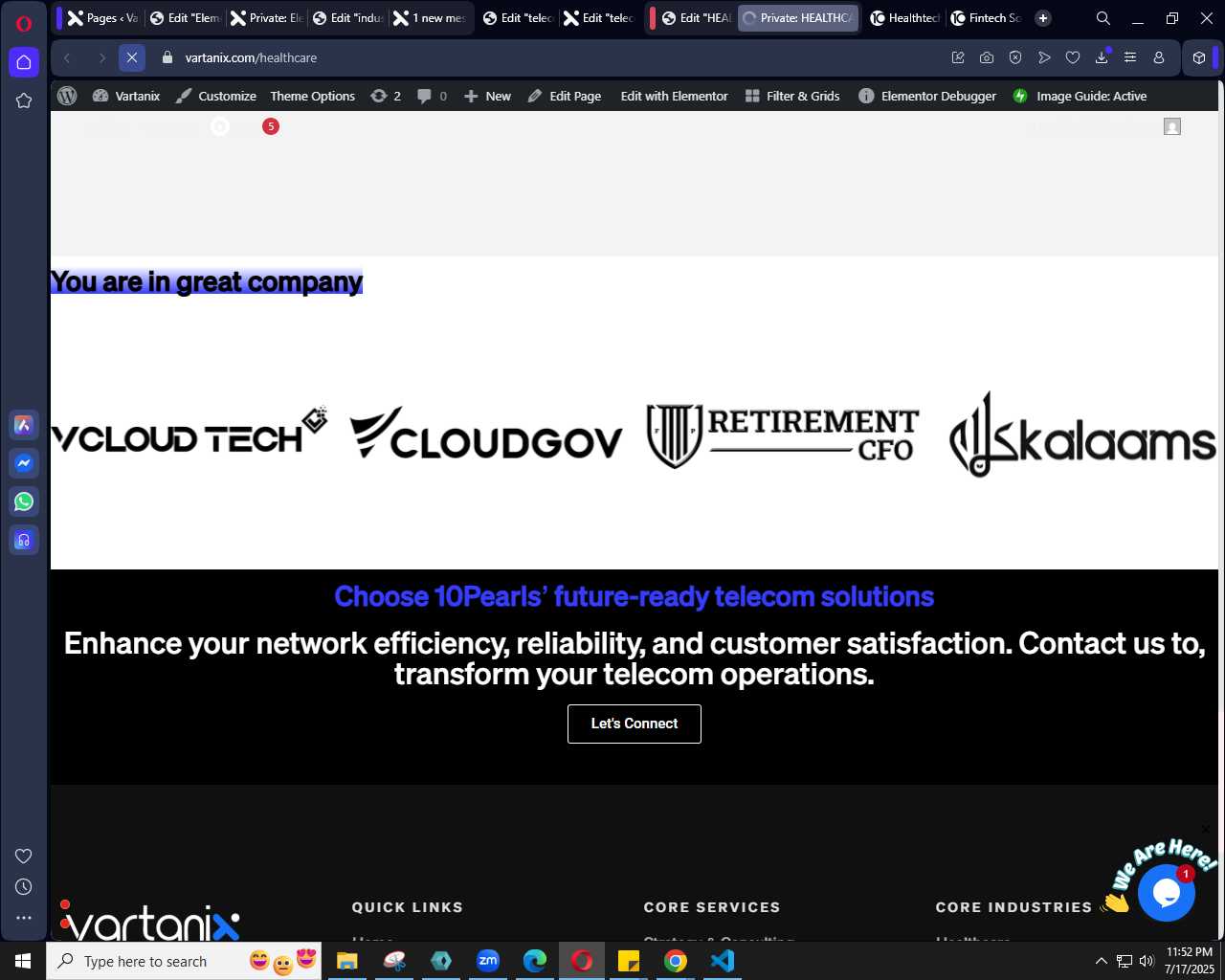The width and height of the screenshot is (1225, 980).
Task: Switch to the Private: Ele tab
Action: pyautogui.click(x=266, y=18)
